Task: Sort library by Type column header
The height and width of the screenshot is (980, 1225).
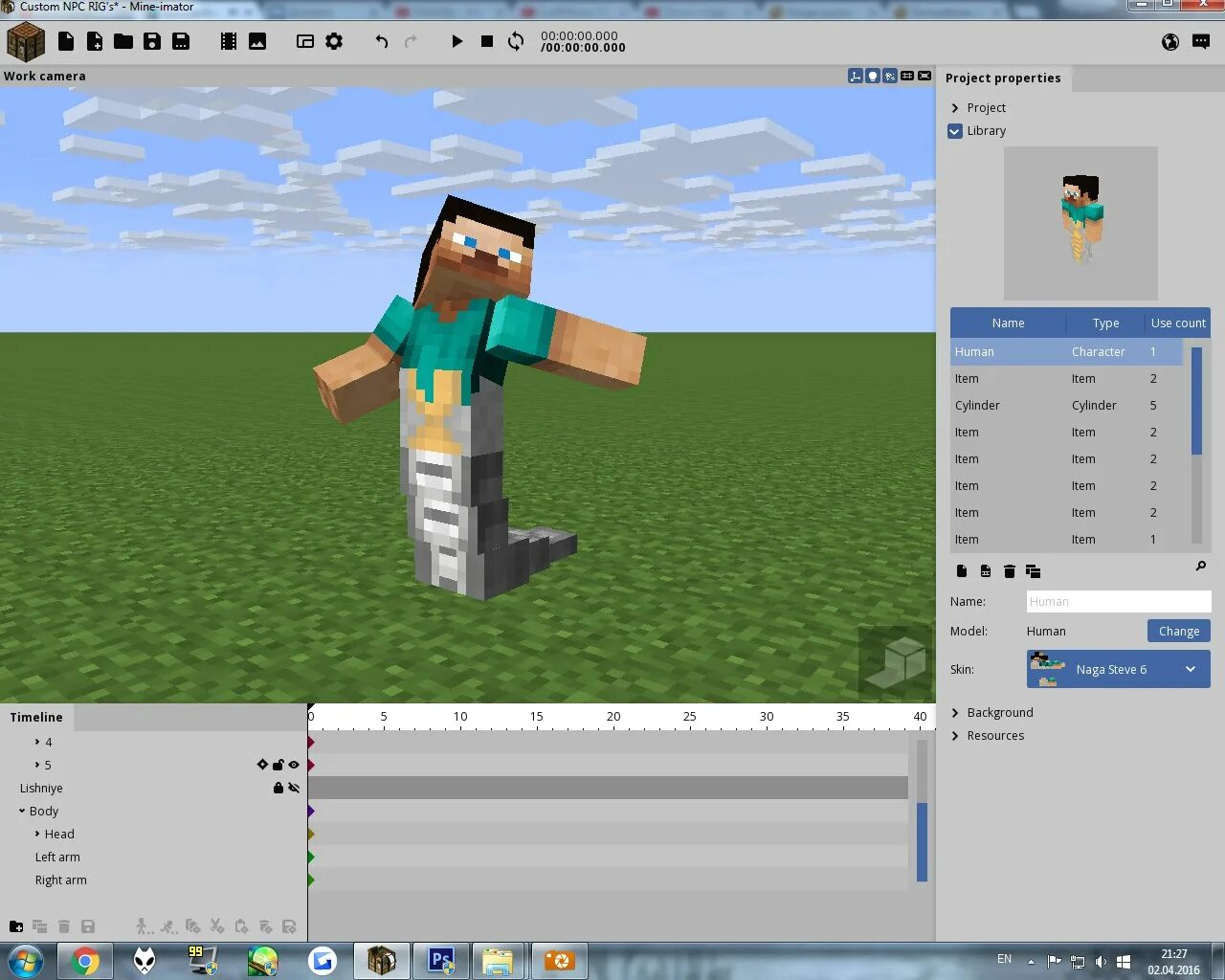Action: point(1105,323)
